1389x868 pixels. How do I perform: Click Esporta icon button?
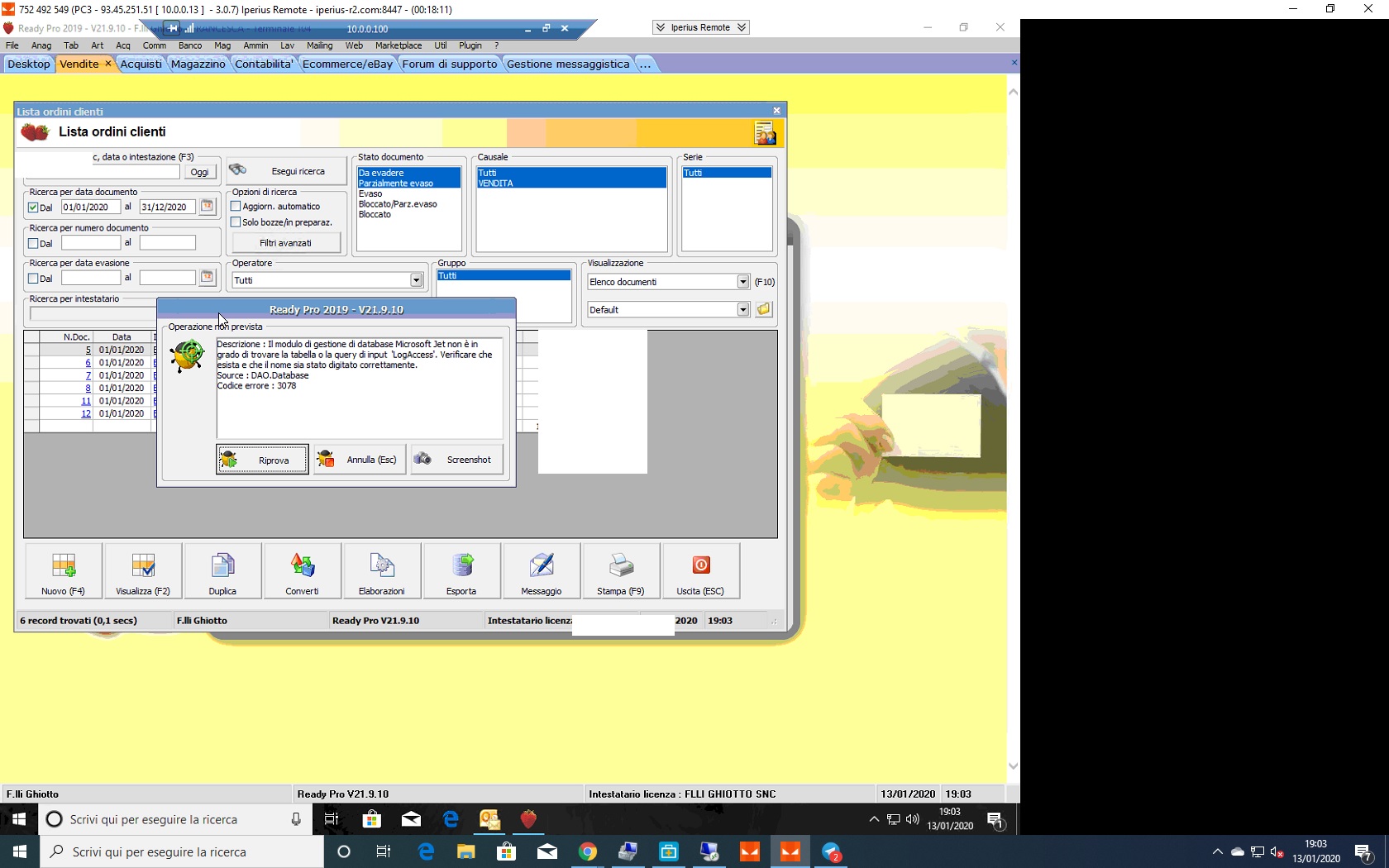click(x=461, y=571)
